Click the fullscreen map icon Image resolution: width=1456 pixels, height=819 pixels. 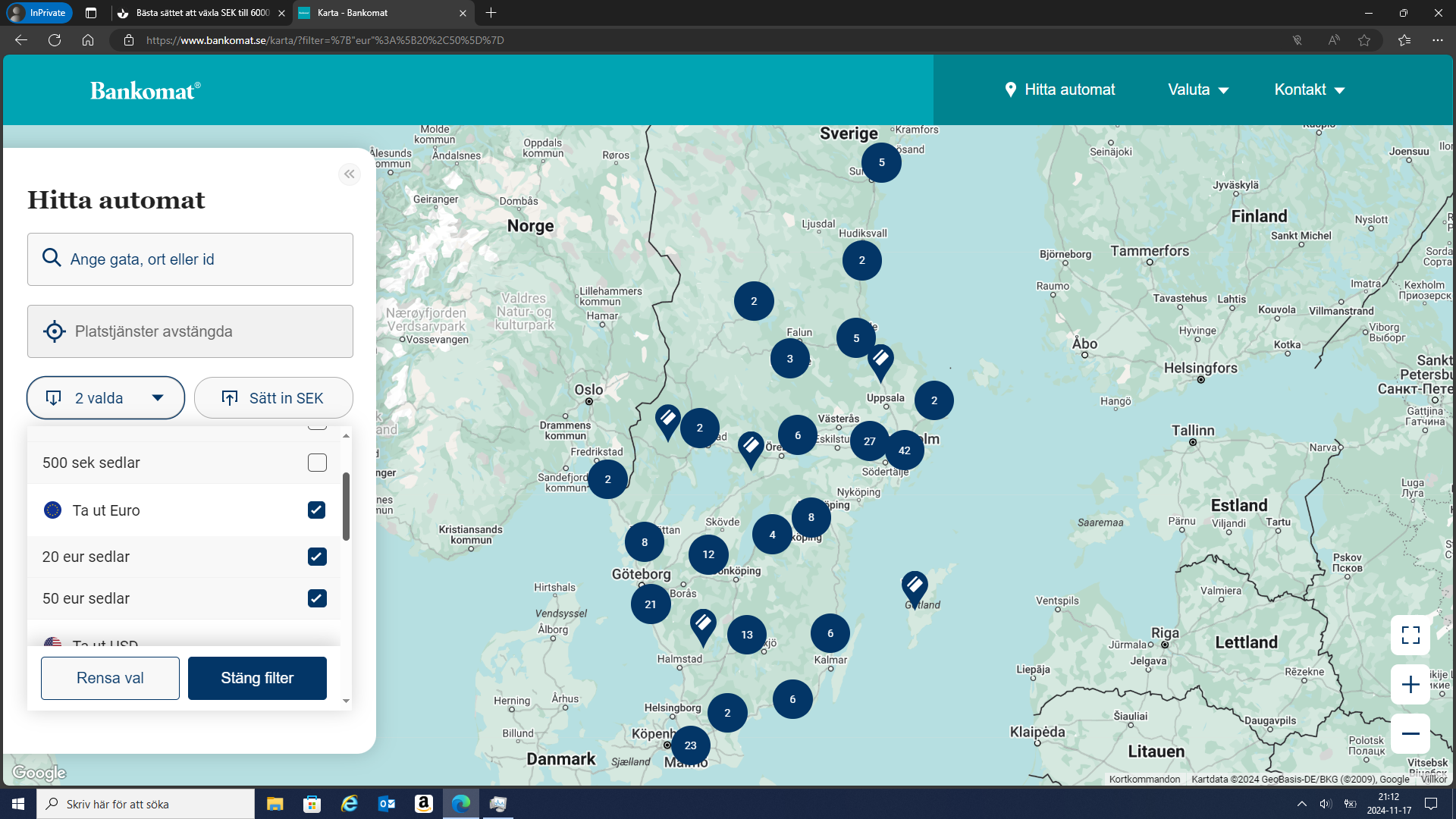click(1410, 635)
